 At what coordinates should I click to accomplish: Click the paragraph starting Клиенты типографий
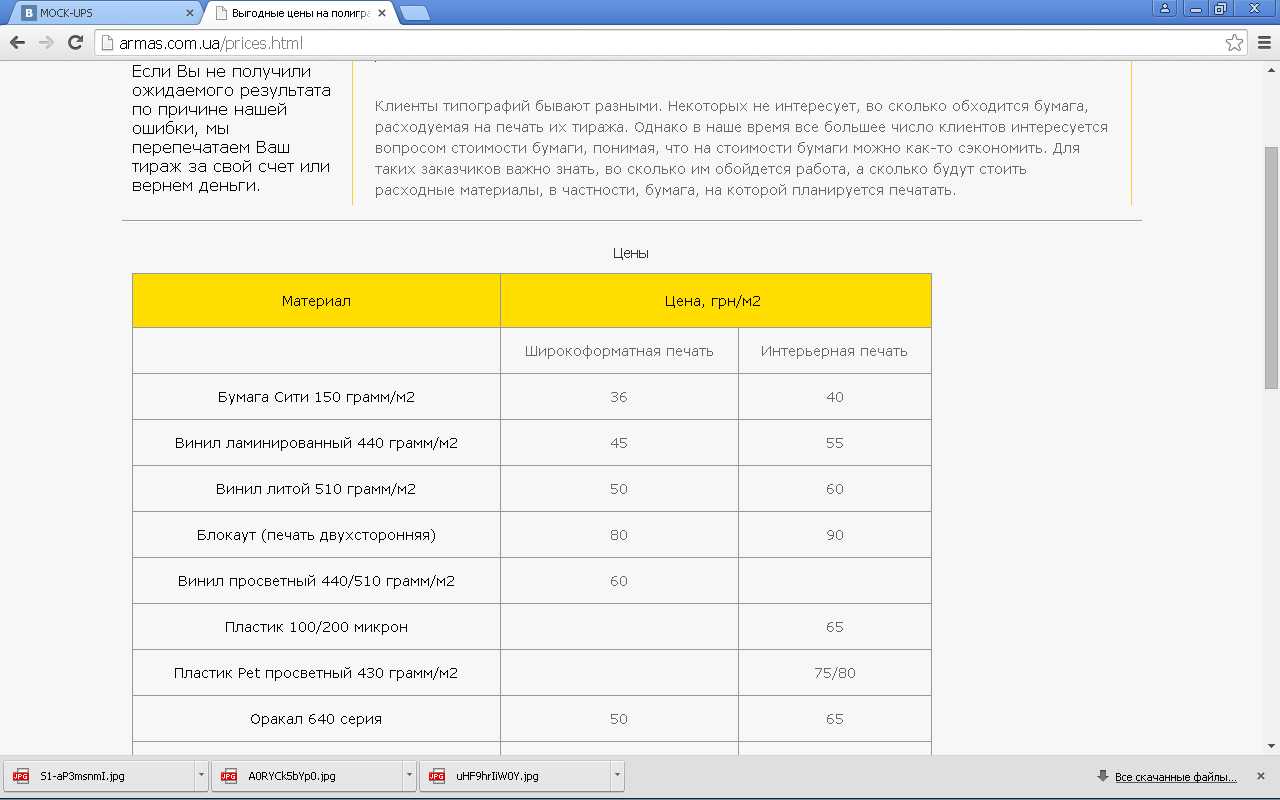pos(741,148)
